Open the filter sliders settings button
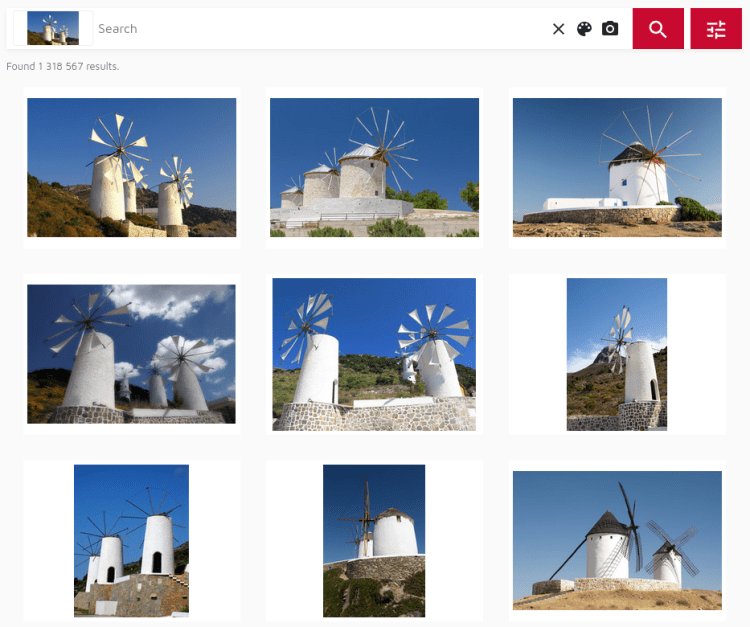 (716, 29)
